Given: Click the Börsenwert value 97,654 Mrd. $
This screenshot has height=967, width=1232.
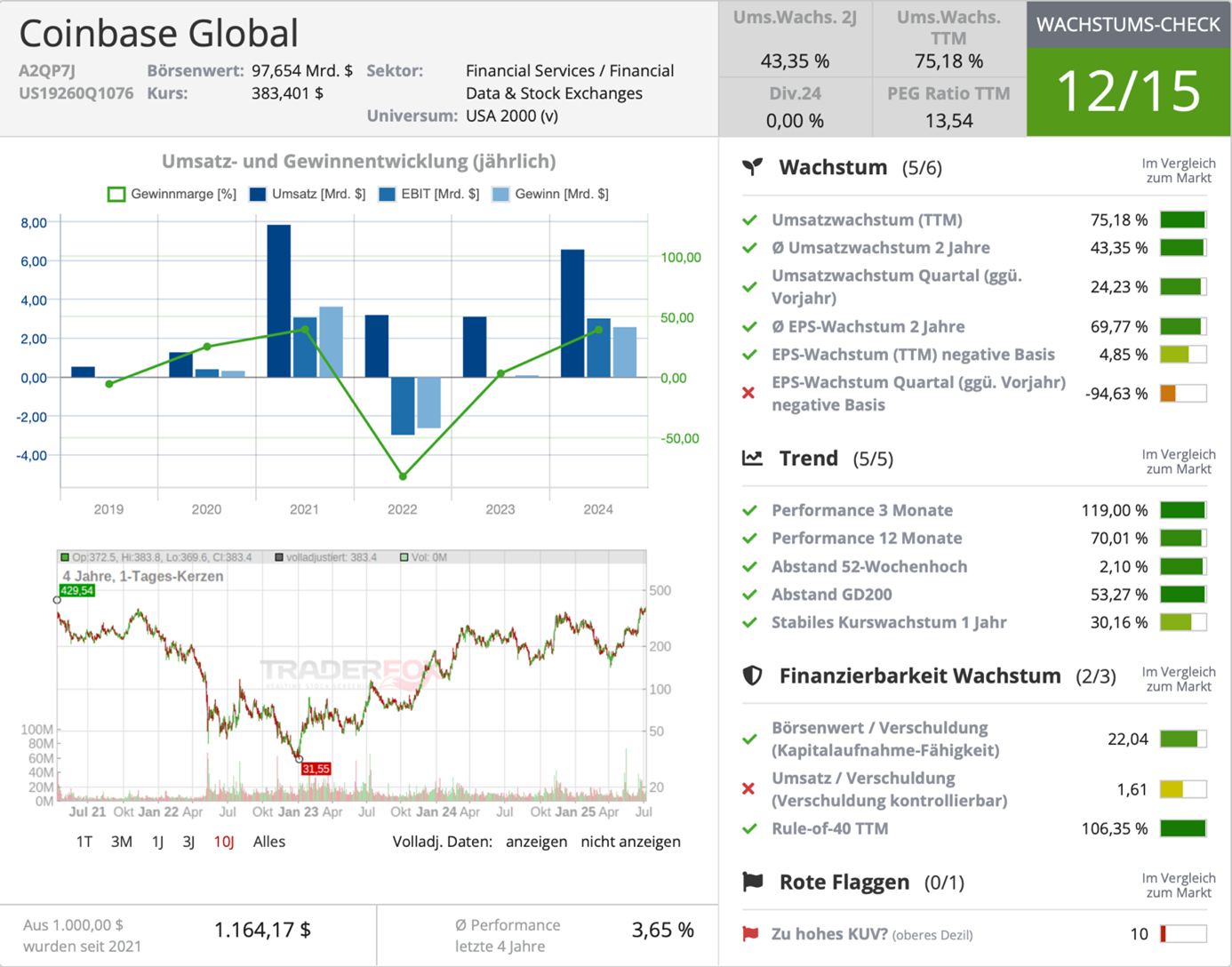Looking at the screenshot, I should point(302,70).
